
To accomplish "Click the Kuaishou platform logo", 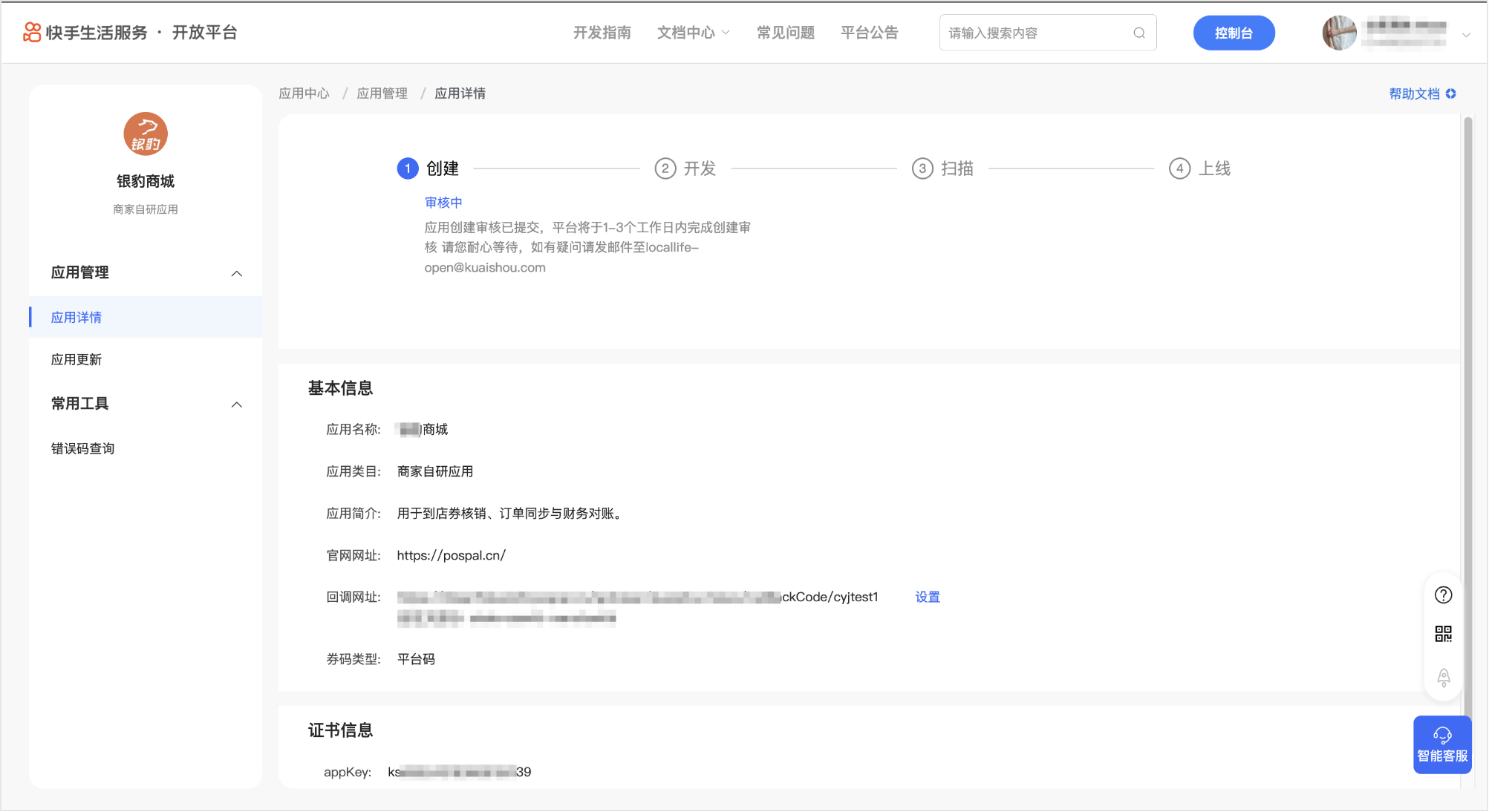I will (32, 32).
